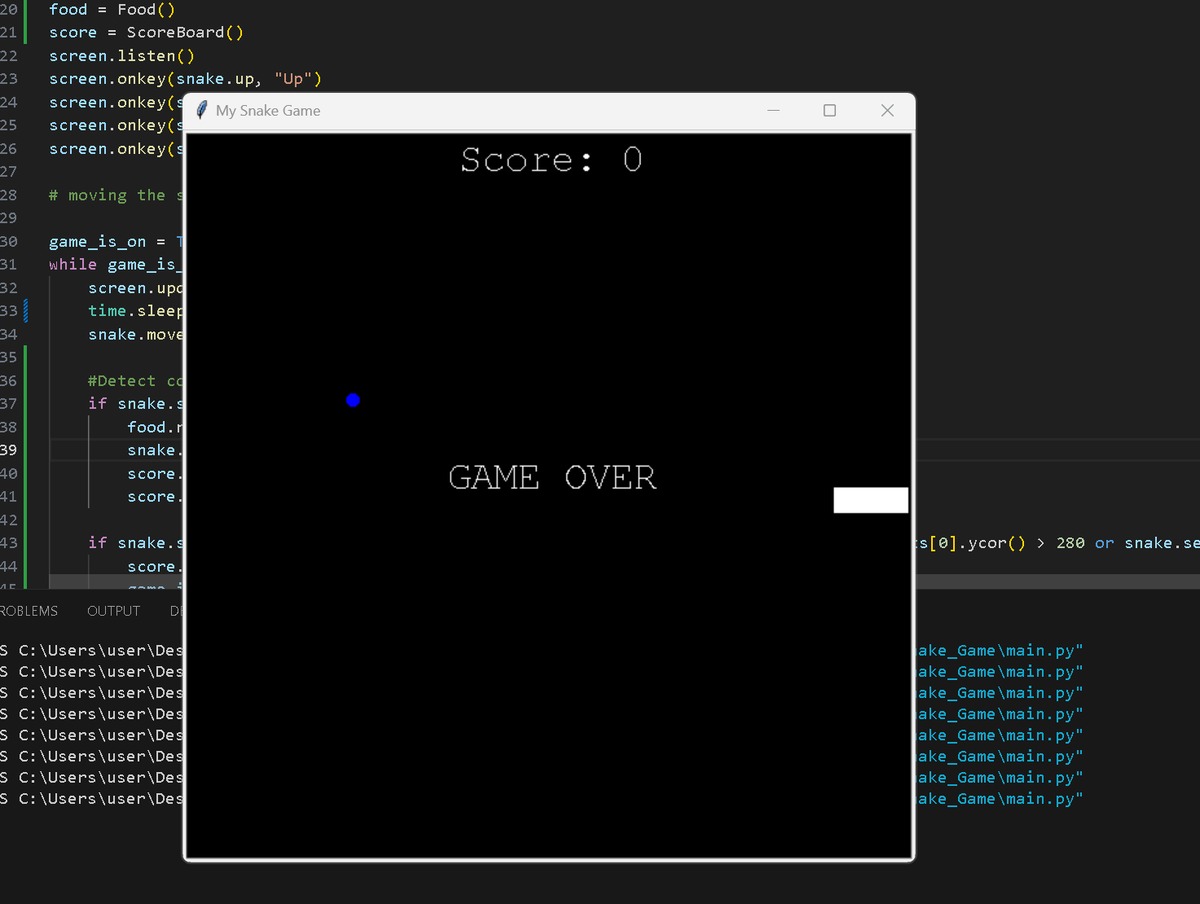Click the 'while game_is' line in editor
This screenshot has height=904, width=1200.
(x=116, y=265)
